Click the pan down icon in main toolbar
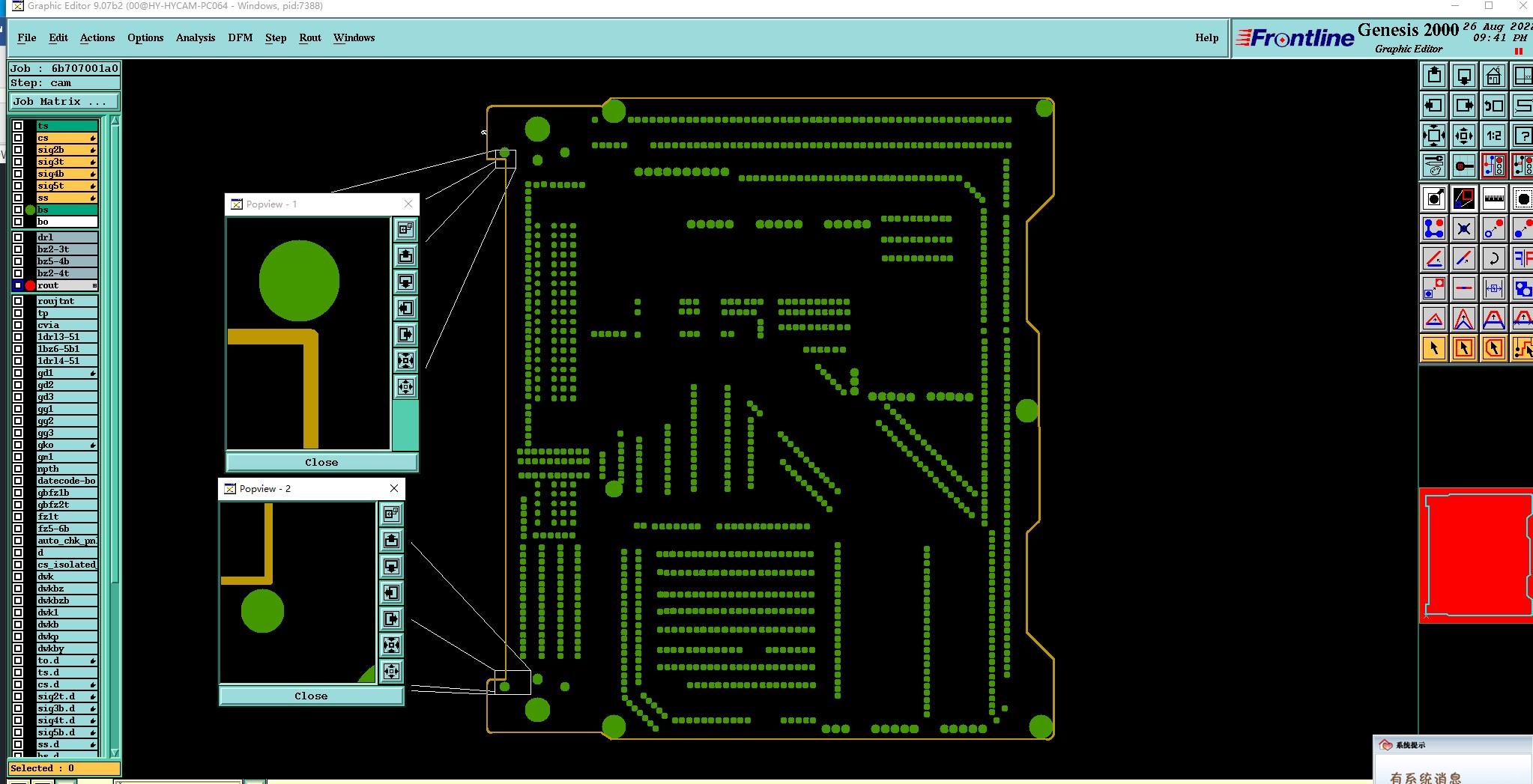Viewport: 1533px width, 784px height. (1464, 76)
